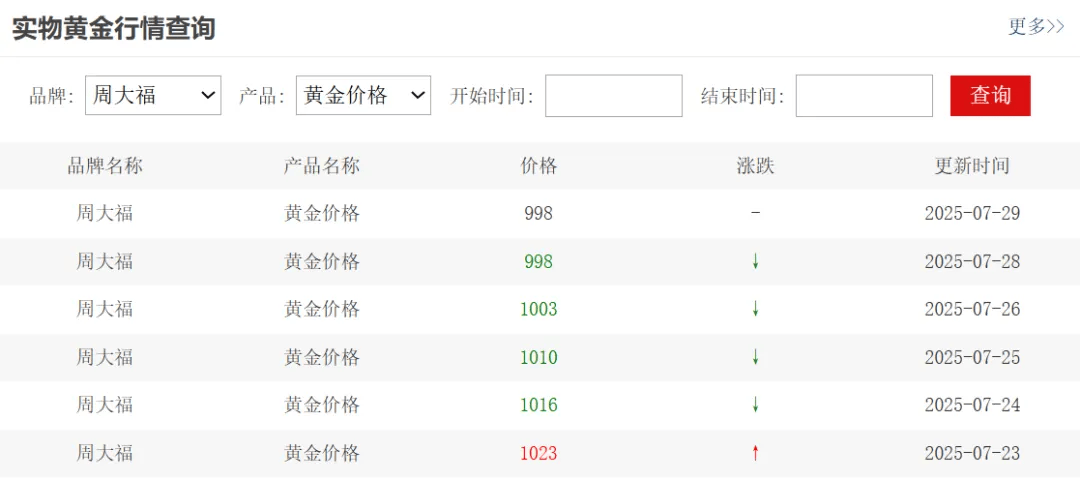Click the 开始时间 input field
Screen dimensions: 1080x480
click(x=614, y=96)
